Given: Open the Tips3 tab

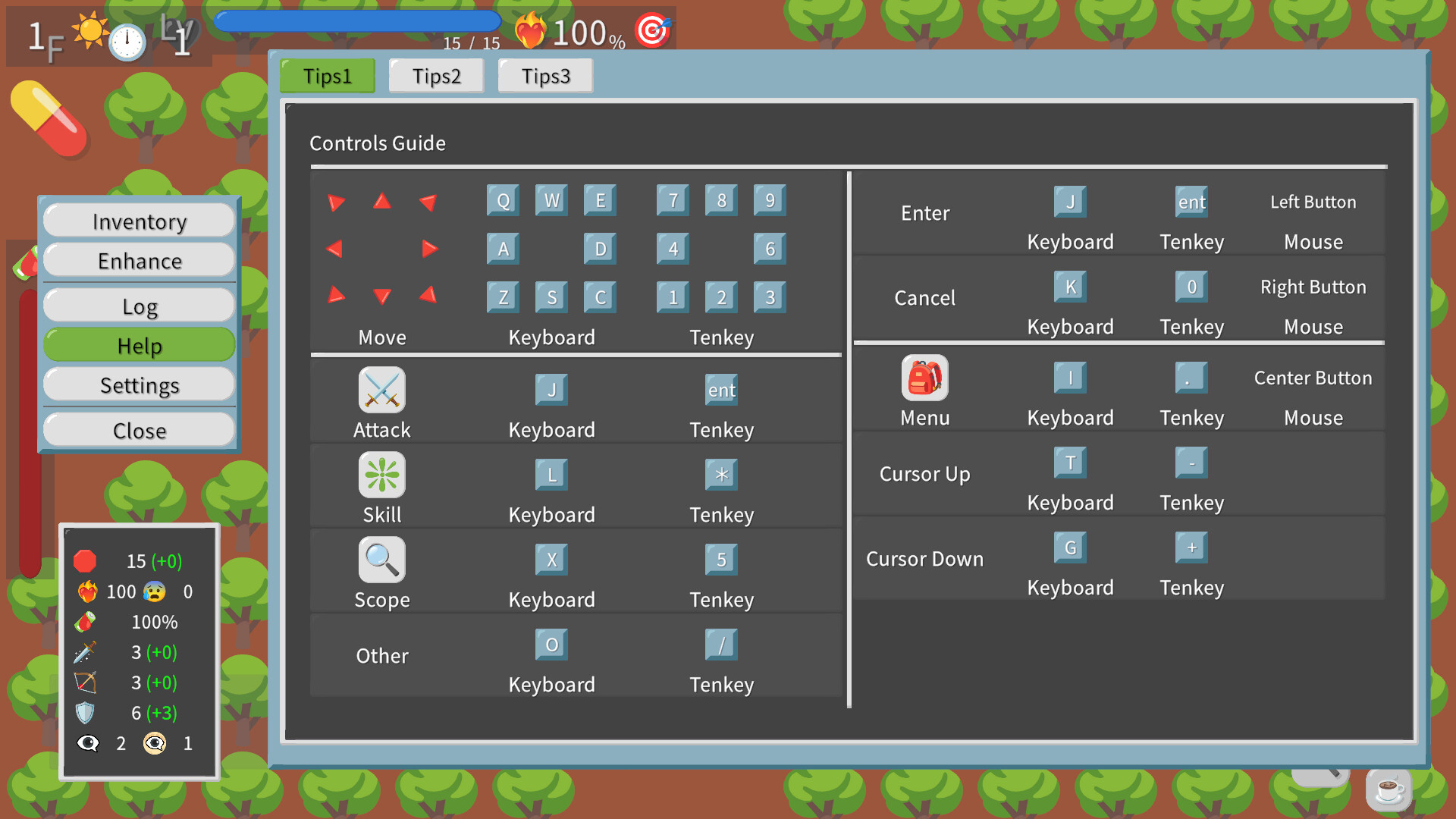Looking at the screenshot, I should (x=544, y=75).
